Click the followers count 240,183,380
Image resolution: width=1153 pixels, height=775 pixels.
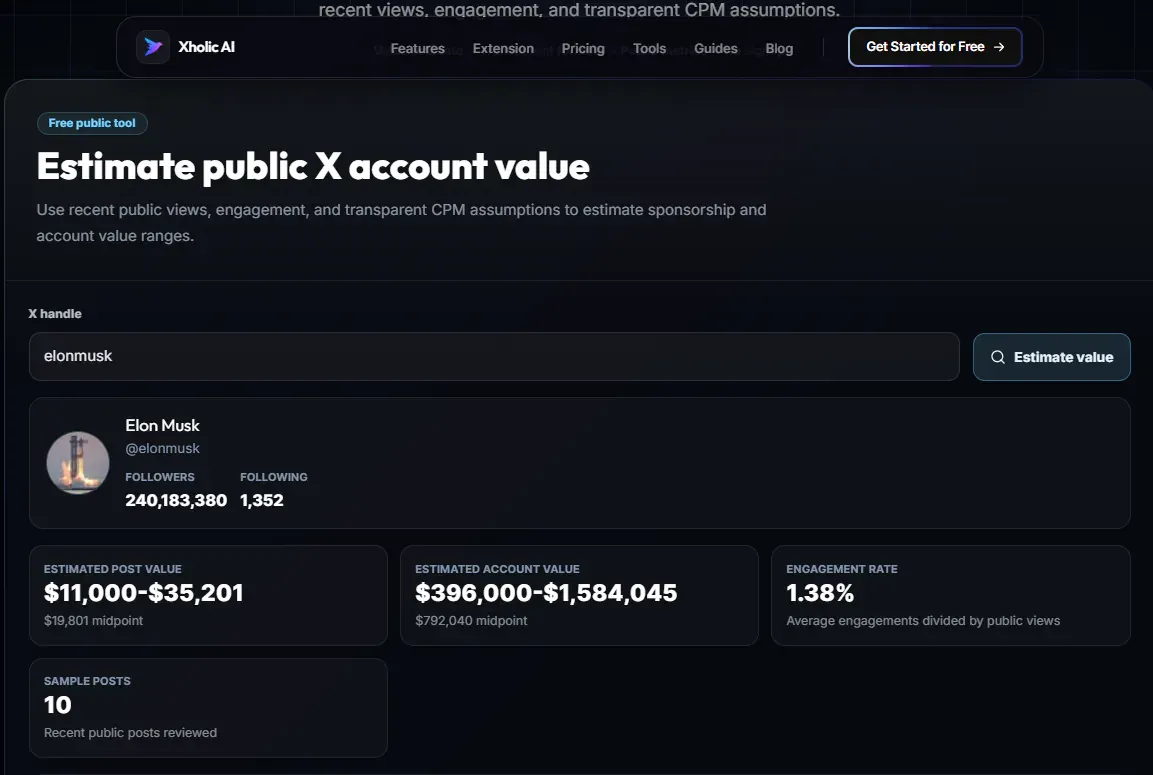pos(176,500)
